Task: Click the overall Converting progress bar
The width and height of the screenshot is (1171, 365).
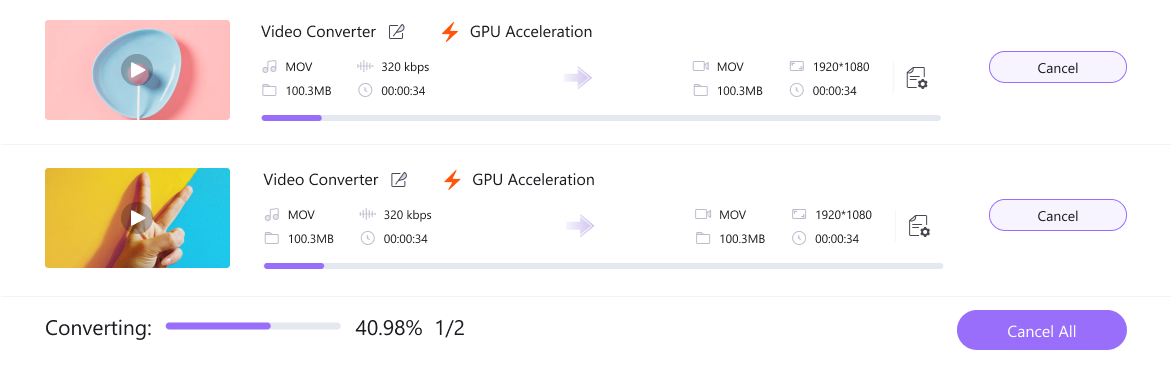Action: tap(253, 326)
